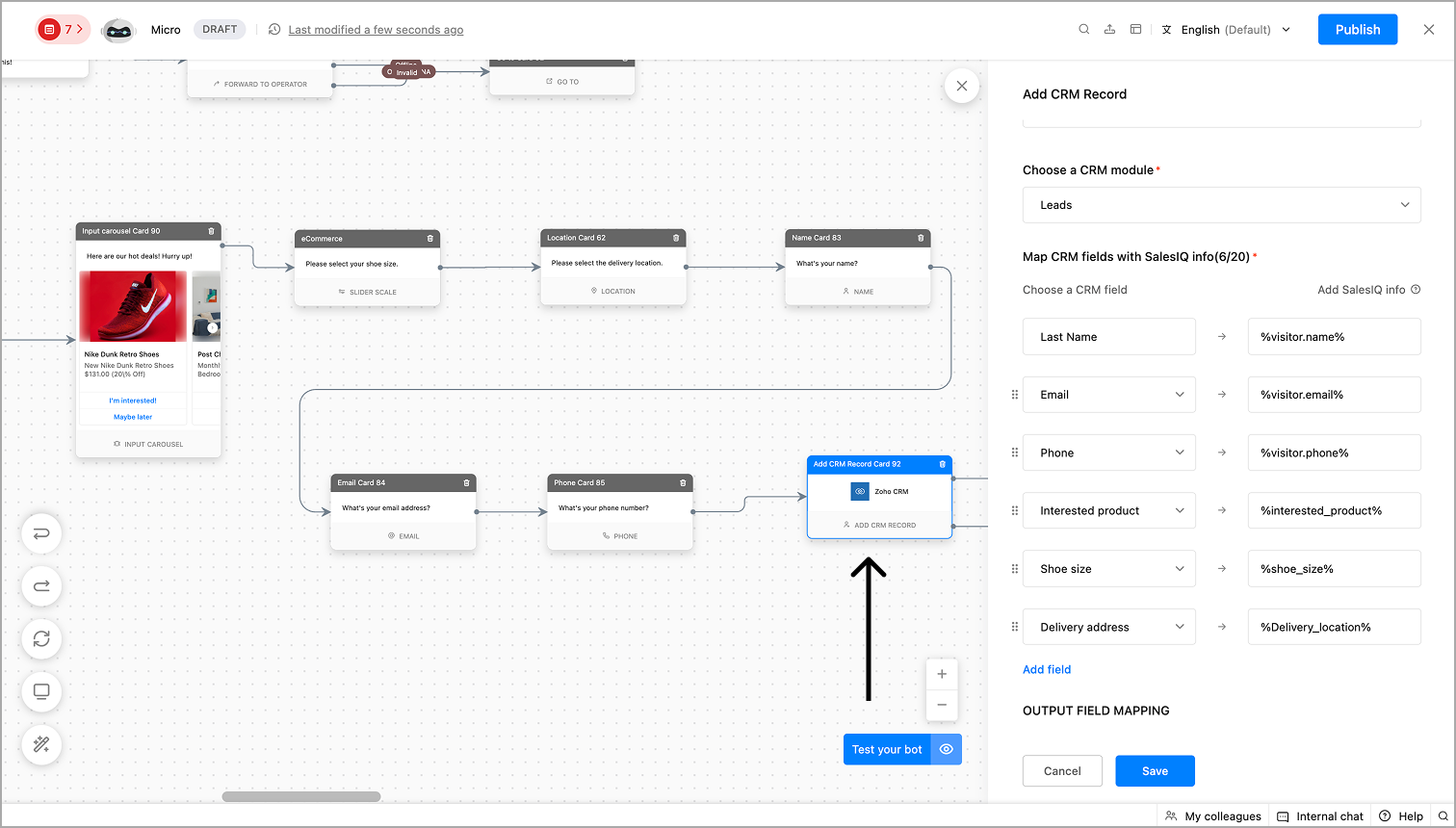Expand the Delivery address field dropdown
1456x828 pixels.
[x=1109, y=627]
